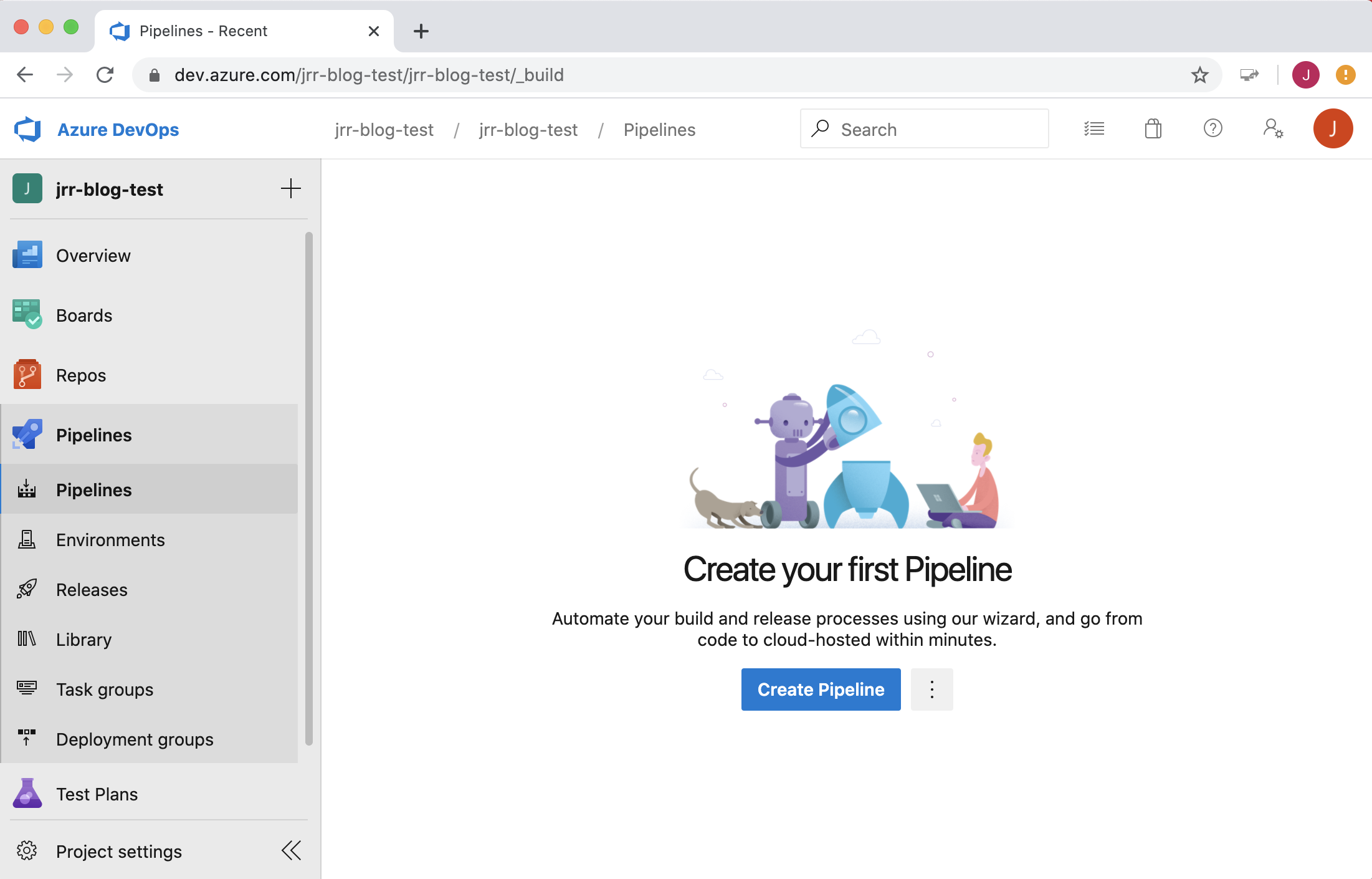Open the Boards section icon
Viewport: 1372px width, 879px height.
coord(27,315)
